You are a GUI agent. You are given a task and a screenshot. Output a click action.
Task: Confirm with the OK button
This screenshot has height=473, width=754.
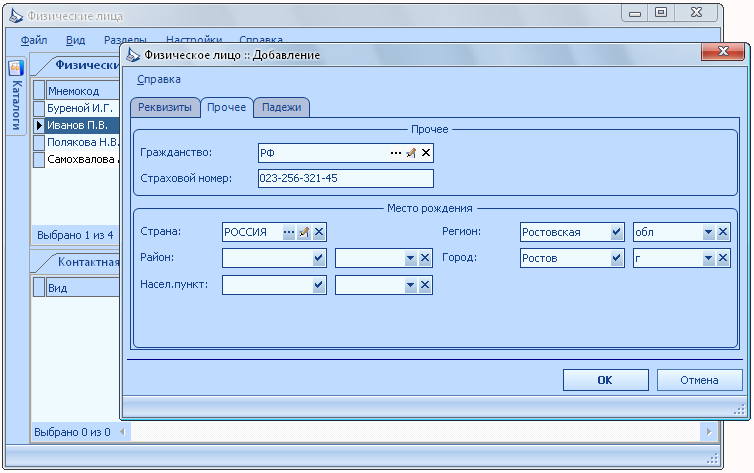(x=605, y=380)
